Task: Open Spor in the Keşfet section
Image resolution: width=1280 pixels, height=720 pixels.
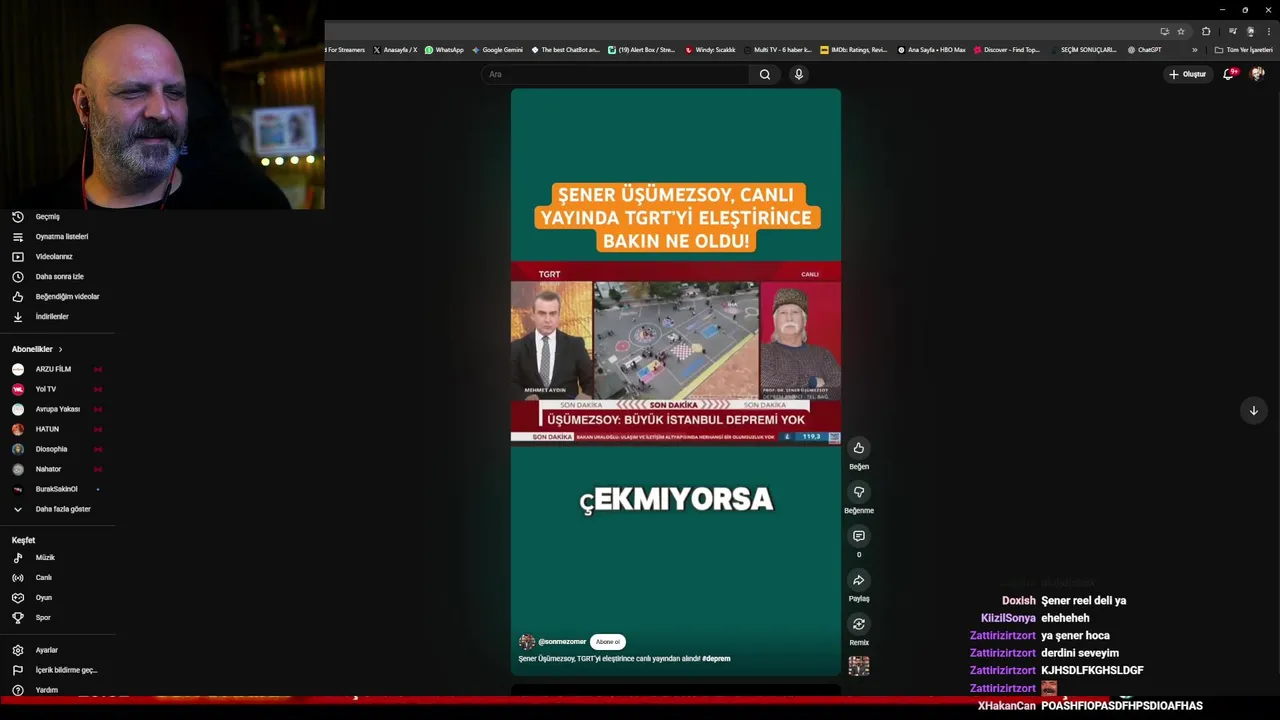Action: pos(43,618)
